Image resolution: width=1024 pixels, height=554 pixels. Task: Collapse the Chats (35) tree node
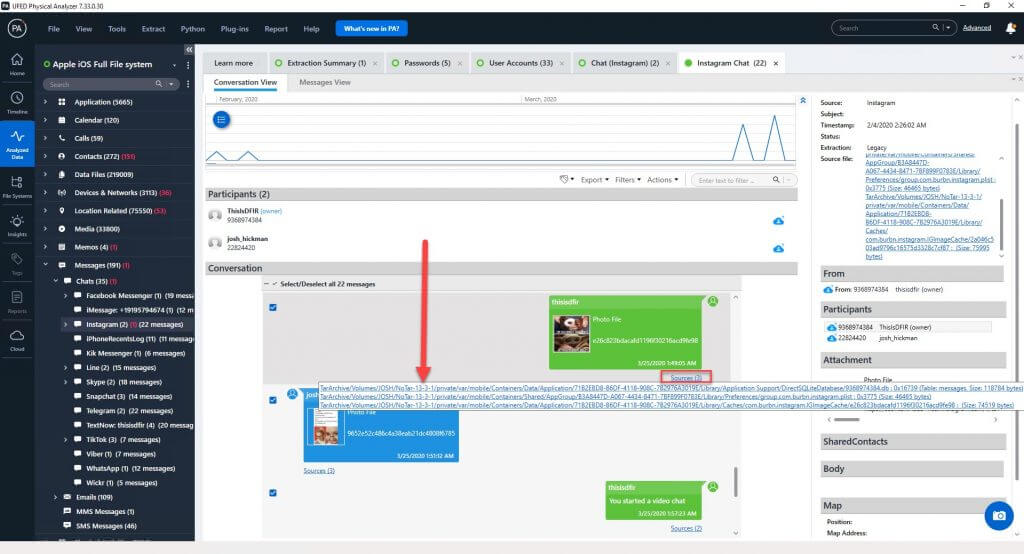tap(56, 281)
